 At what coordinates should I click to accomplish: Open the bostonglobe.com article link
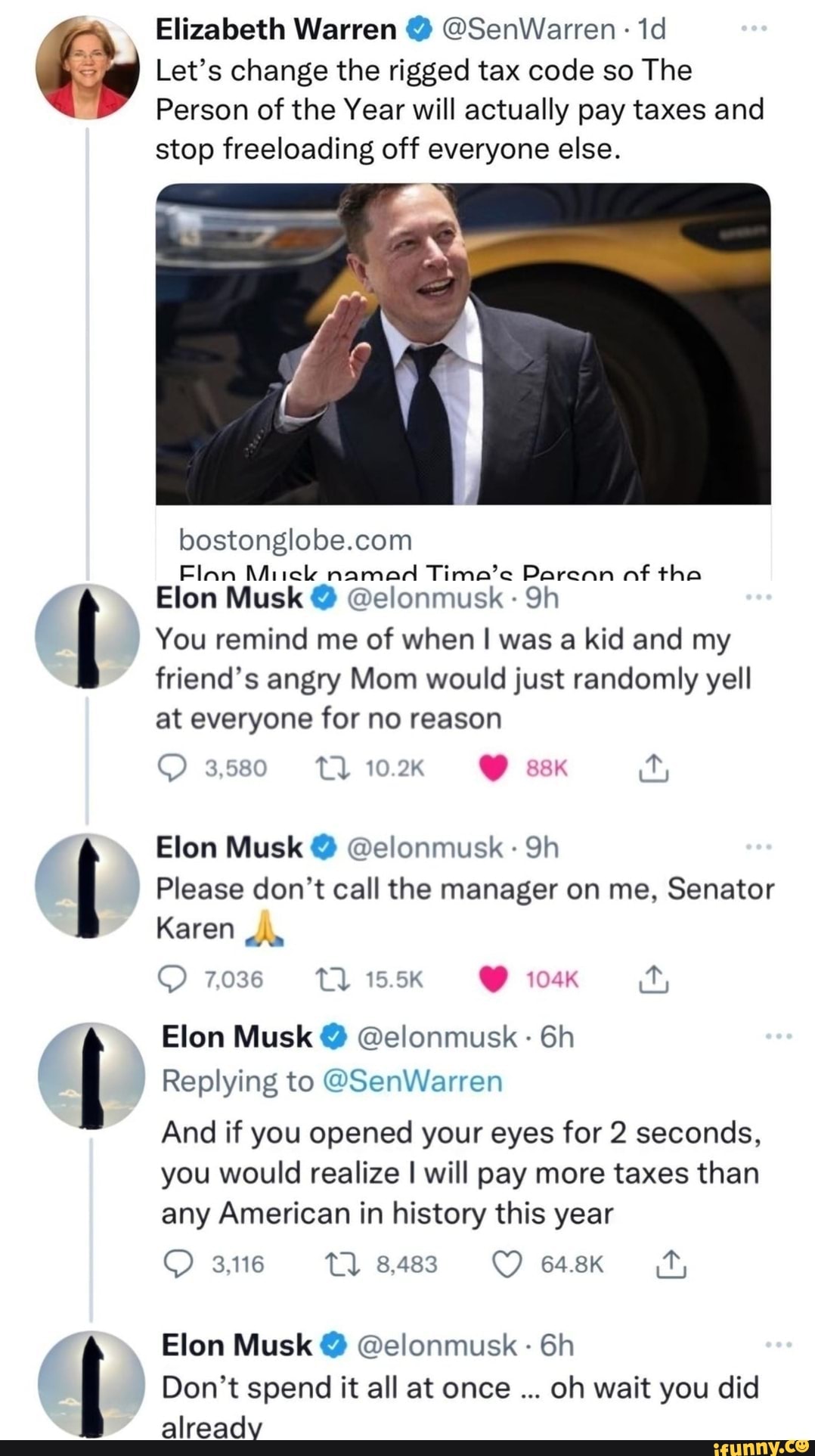coord(296,540)
